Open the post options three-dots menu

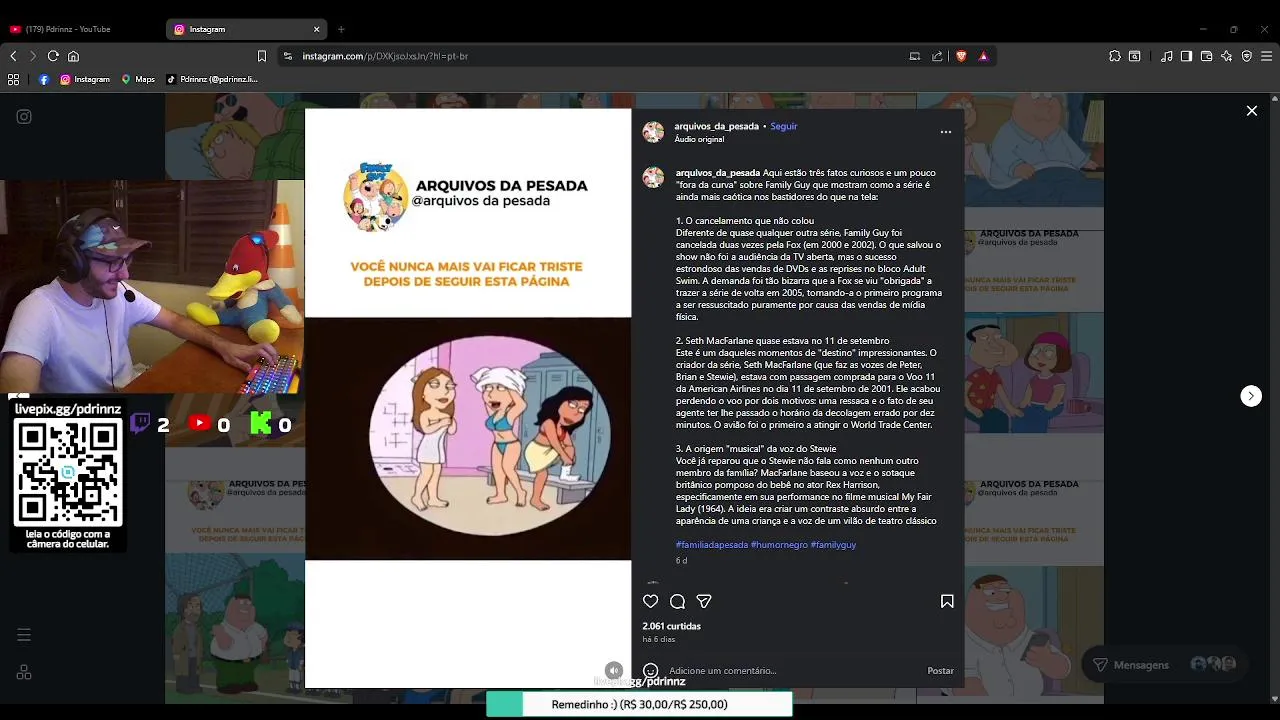click(x=946, y=132)
